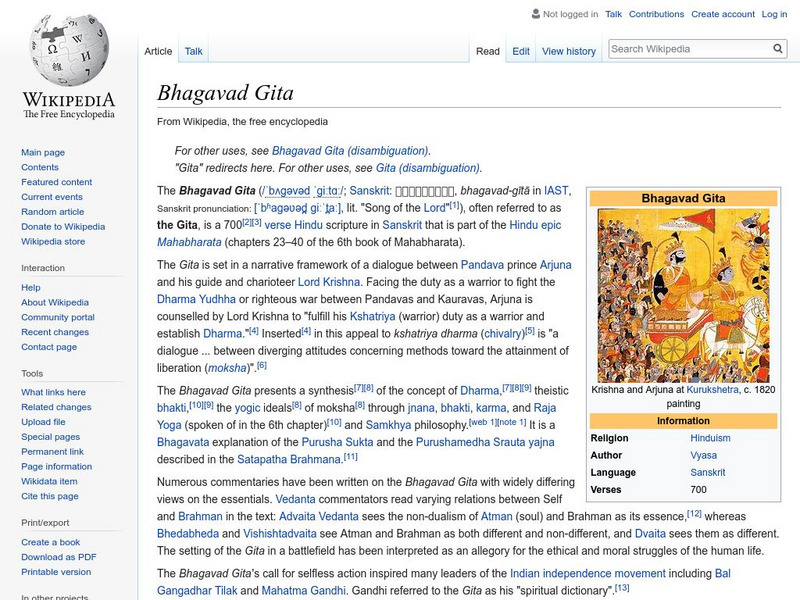Open the moksha link
The width and height of the screenshot is (800, 600).
tap(227, 368)
